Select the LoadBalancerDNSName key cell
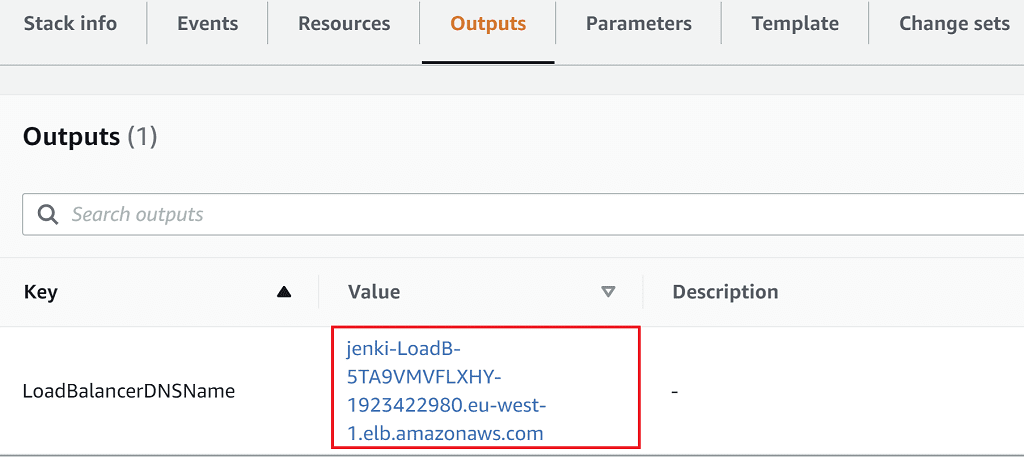 pos(128,391)
